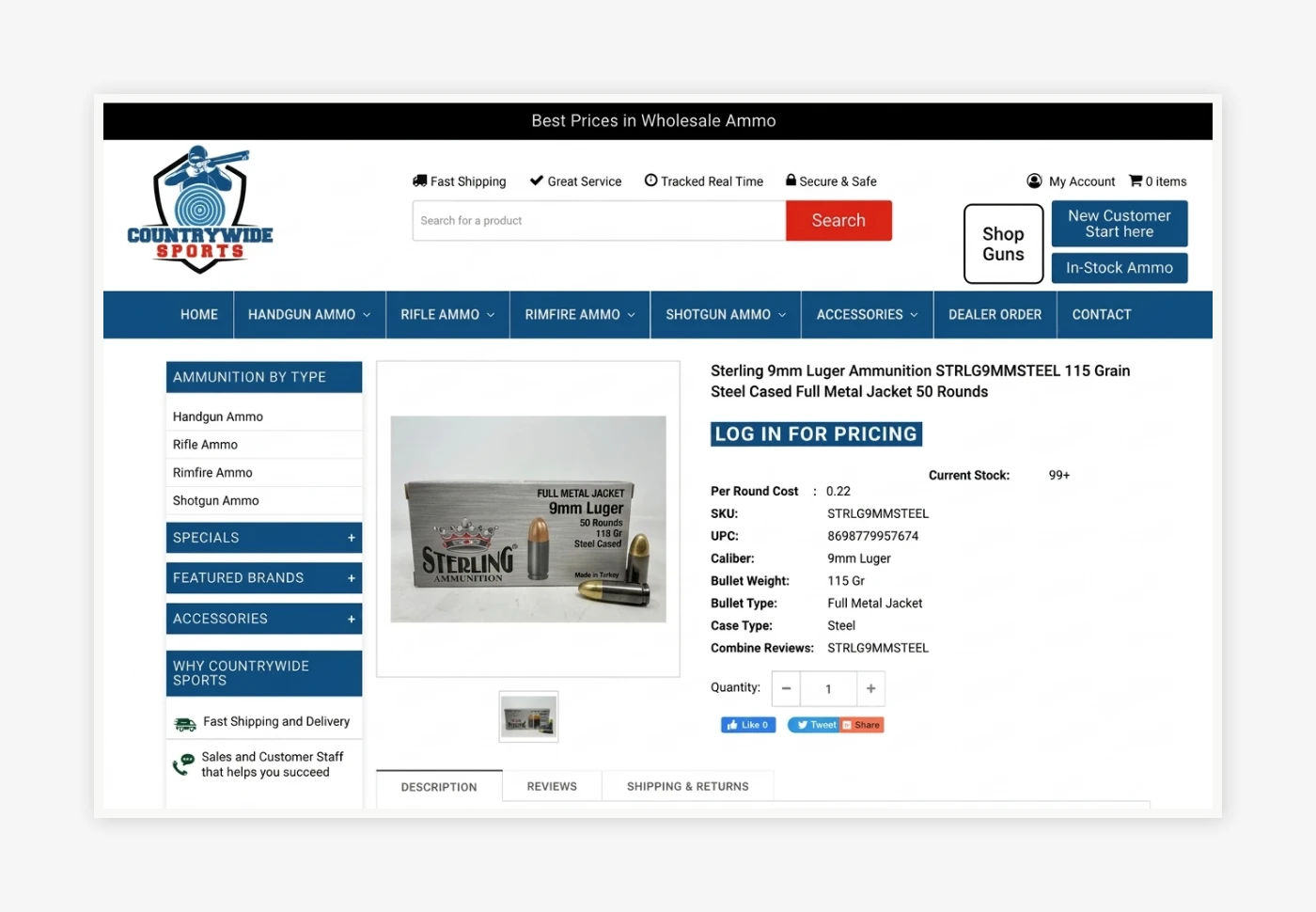Expand the Rimfire Ammo dropdown menu
The height and width of the screenshot is (912, 1316).
point(631,315)
